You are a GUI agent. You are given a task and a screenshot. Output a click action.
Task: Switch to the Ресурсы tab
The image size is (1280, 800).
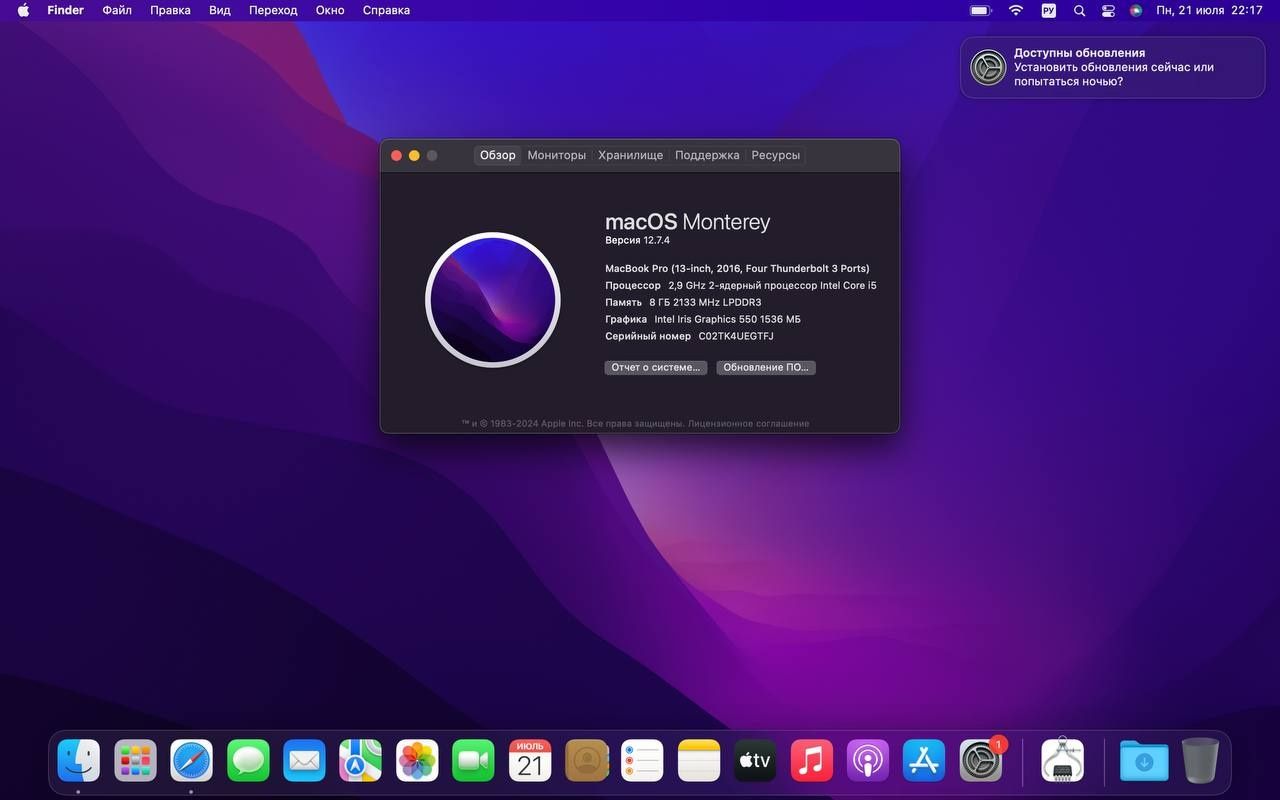776,155
